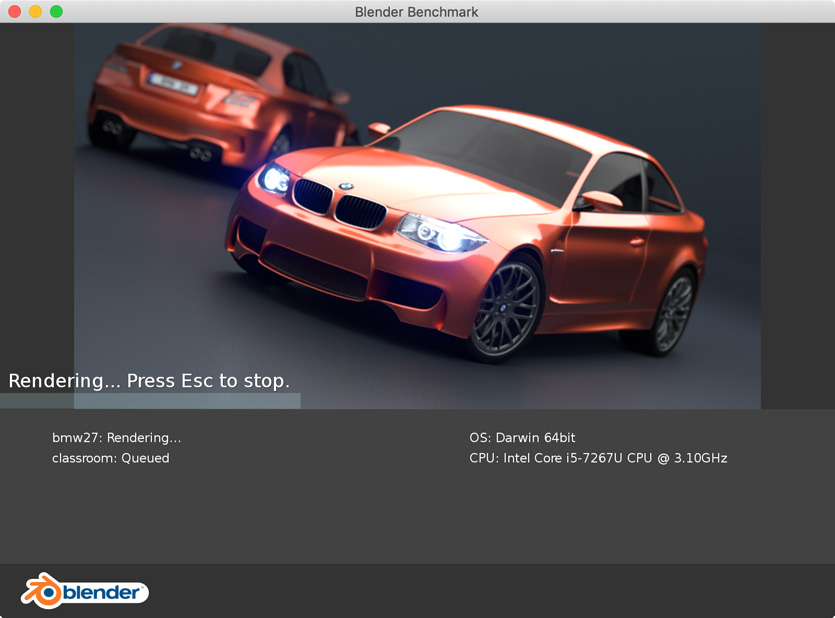Click the render progress bar
Image resolution: width=835 pixels, height=618 pixels.
click(150, 401)
